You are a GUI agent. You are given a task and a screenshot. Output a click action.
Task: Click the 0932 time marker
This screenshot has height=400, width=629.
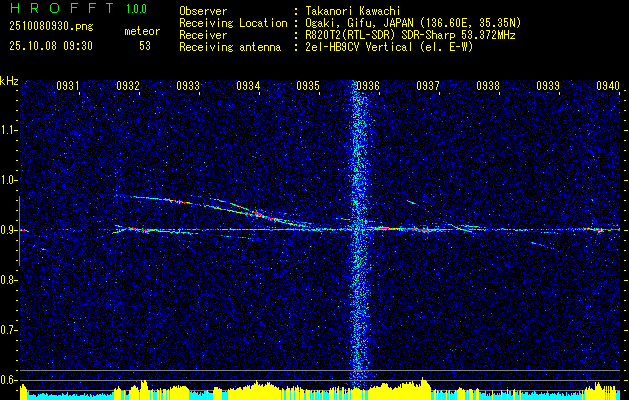[128, 85]
